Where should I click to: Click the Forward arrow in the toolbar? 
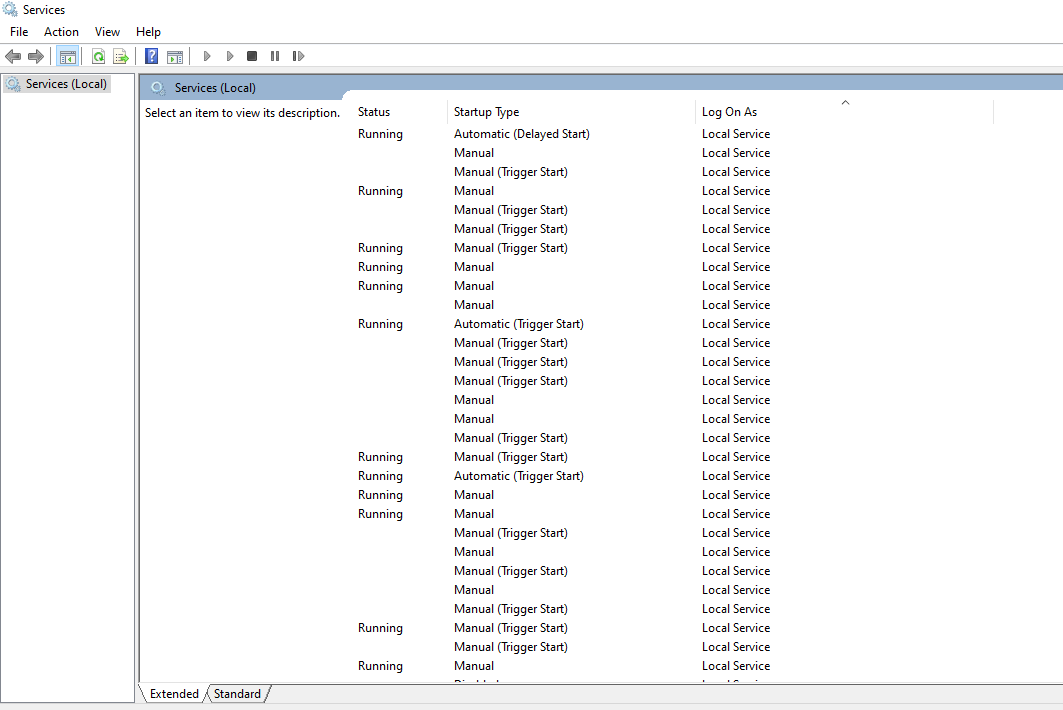36,57
